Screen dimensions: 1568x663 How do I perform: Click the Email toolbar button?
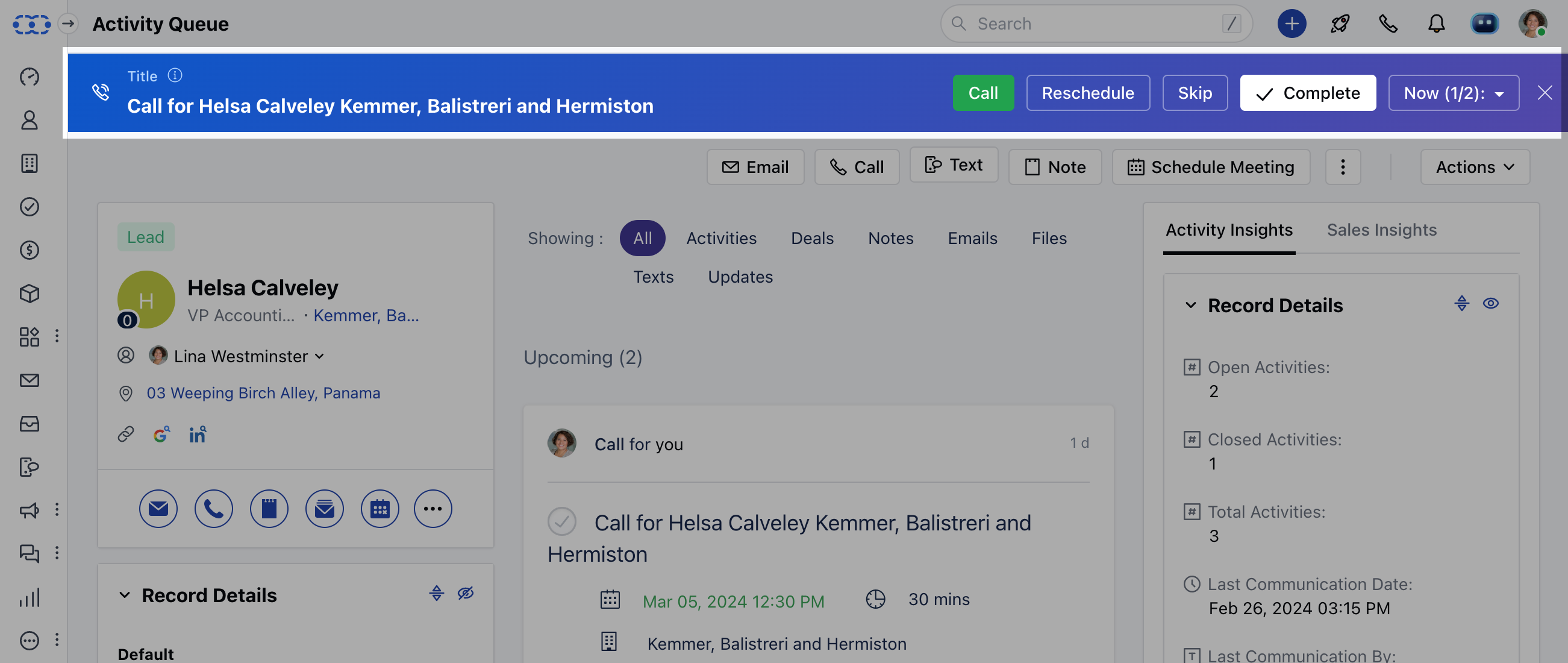point(755,167)
